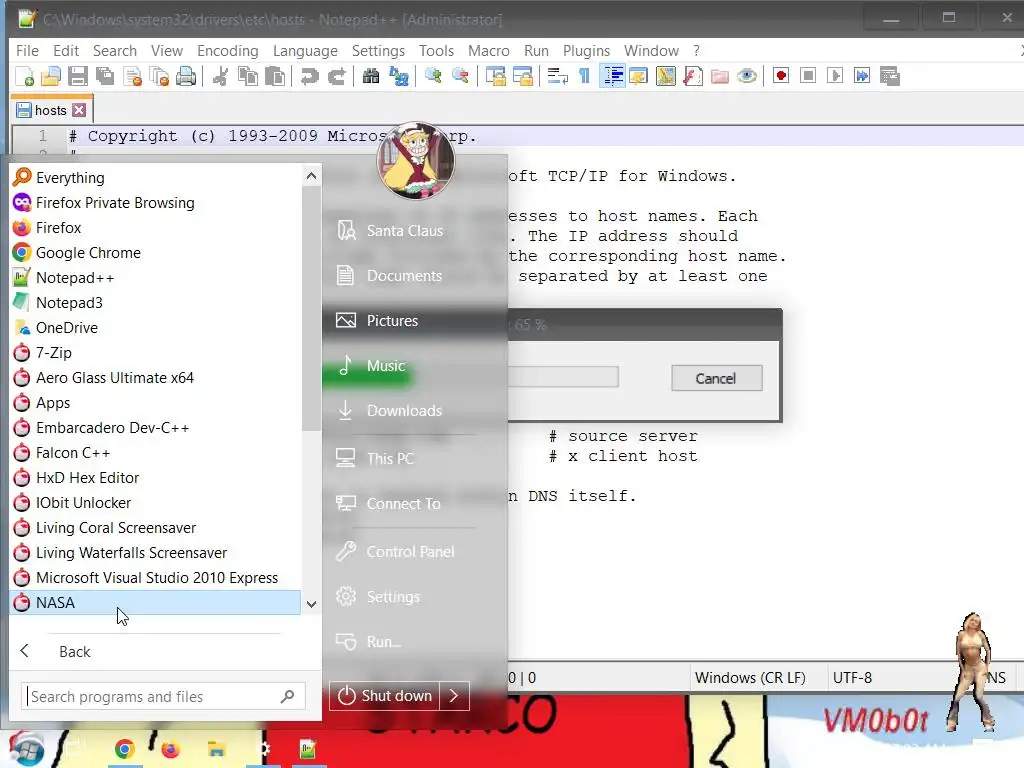Open the 7-Zip program folder
Screen dimensions: 1024x768
tap(155, 353)
